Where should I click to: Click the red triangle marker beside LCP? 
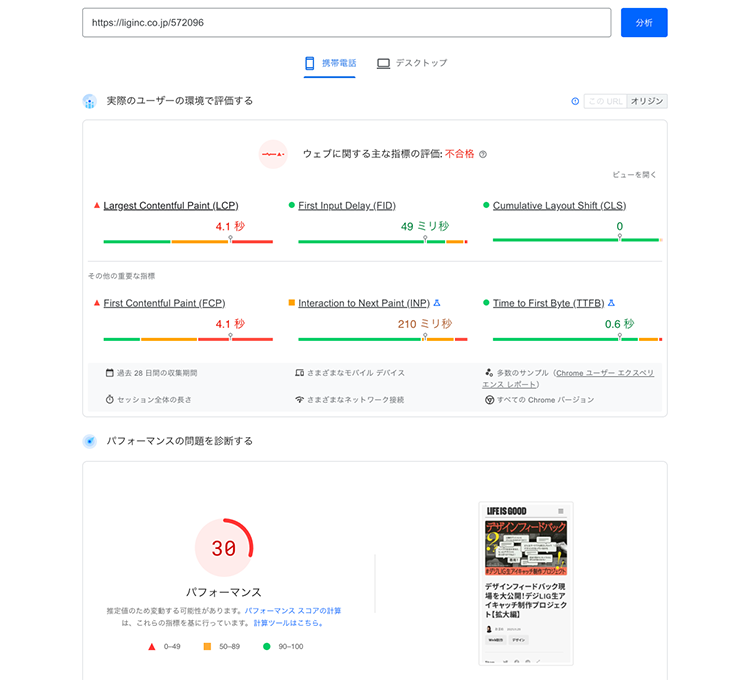pos(97,205)
